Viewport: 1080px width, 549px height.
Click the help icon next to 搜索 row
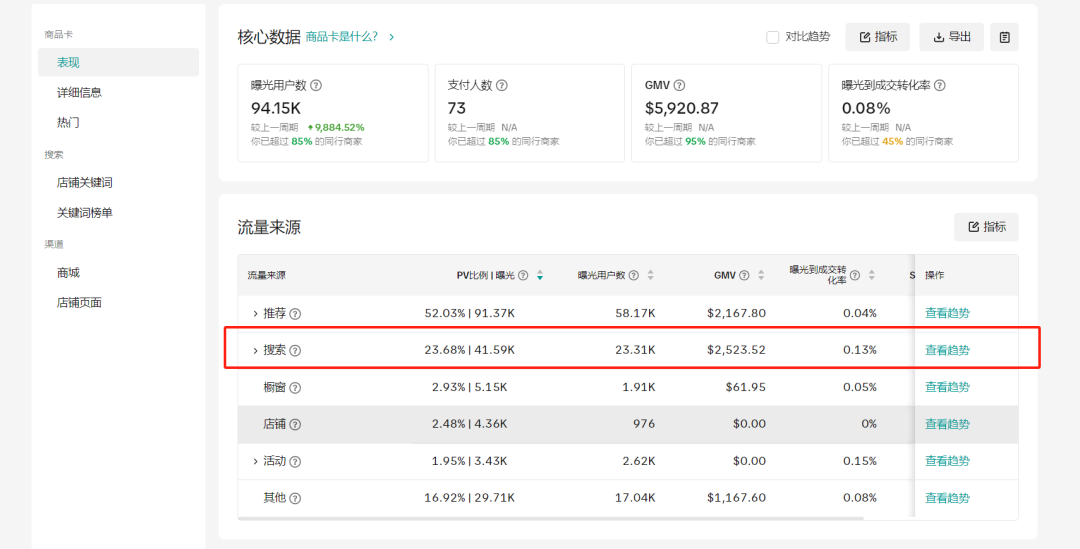click(x=295, y=351)
